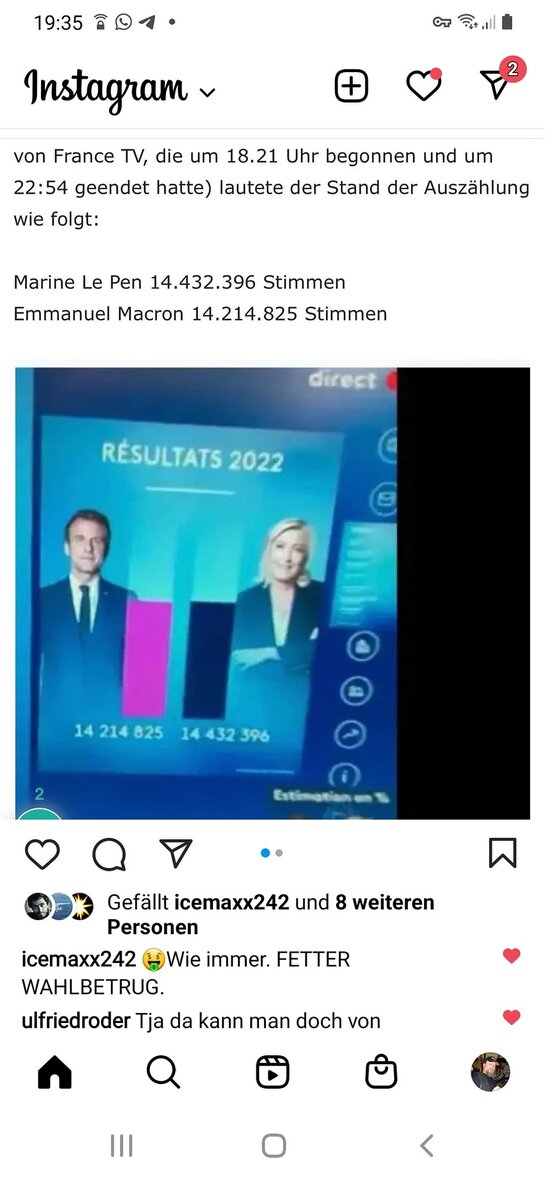Open notifications heart icon in header

[424, 87]
